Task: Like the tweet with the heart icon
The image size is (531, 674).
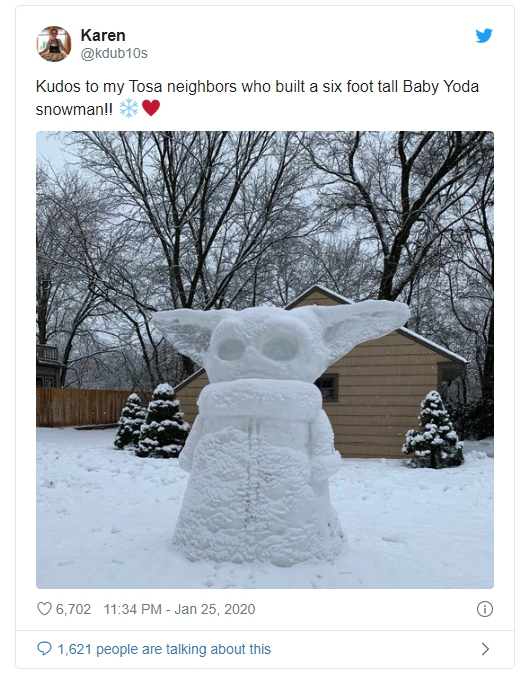Action: tap(44, 609)
